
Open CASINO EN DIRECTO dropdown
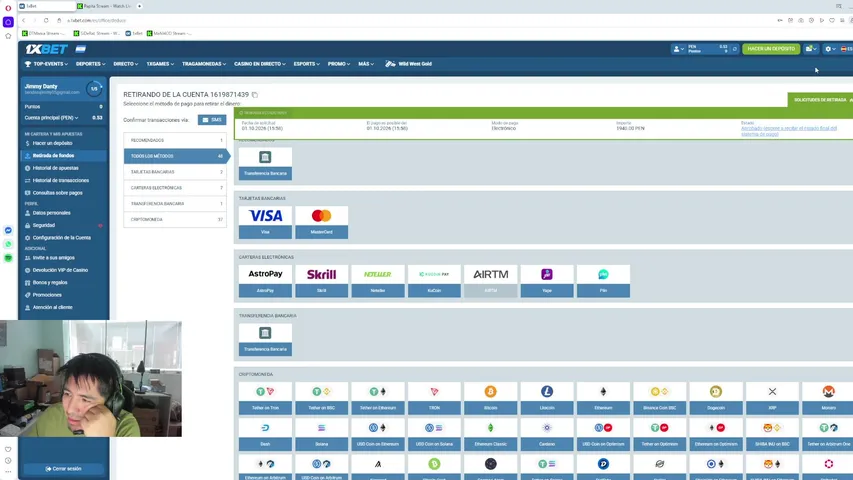click(x=259, y=64)
